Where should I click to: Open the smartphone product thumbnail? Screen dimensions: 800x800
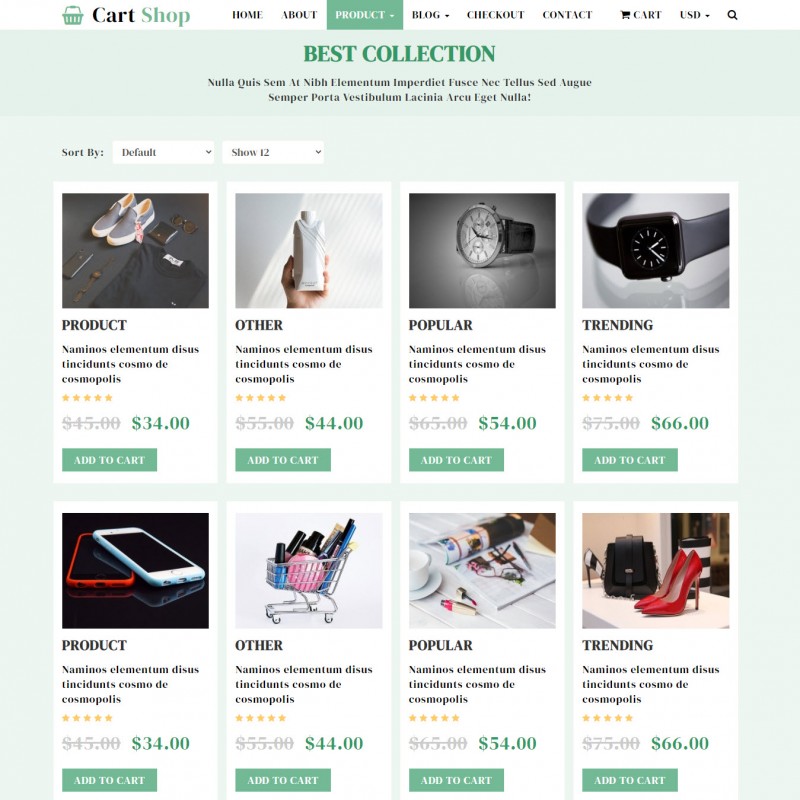[x=135, y=570]
